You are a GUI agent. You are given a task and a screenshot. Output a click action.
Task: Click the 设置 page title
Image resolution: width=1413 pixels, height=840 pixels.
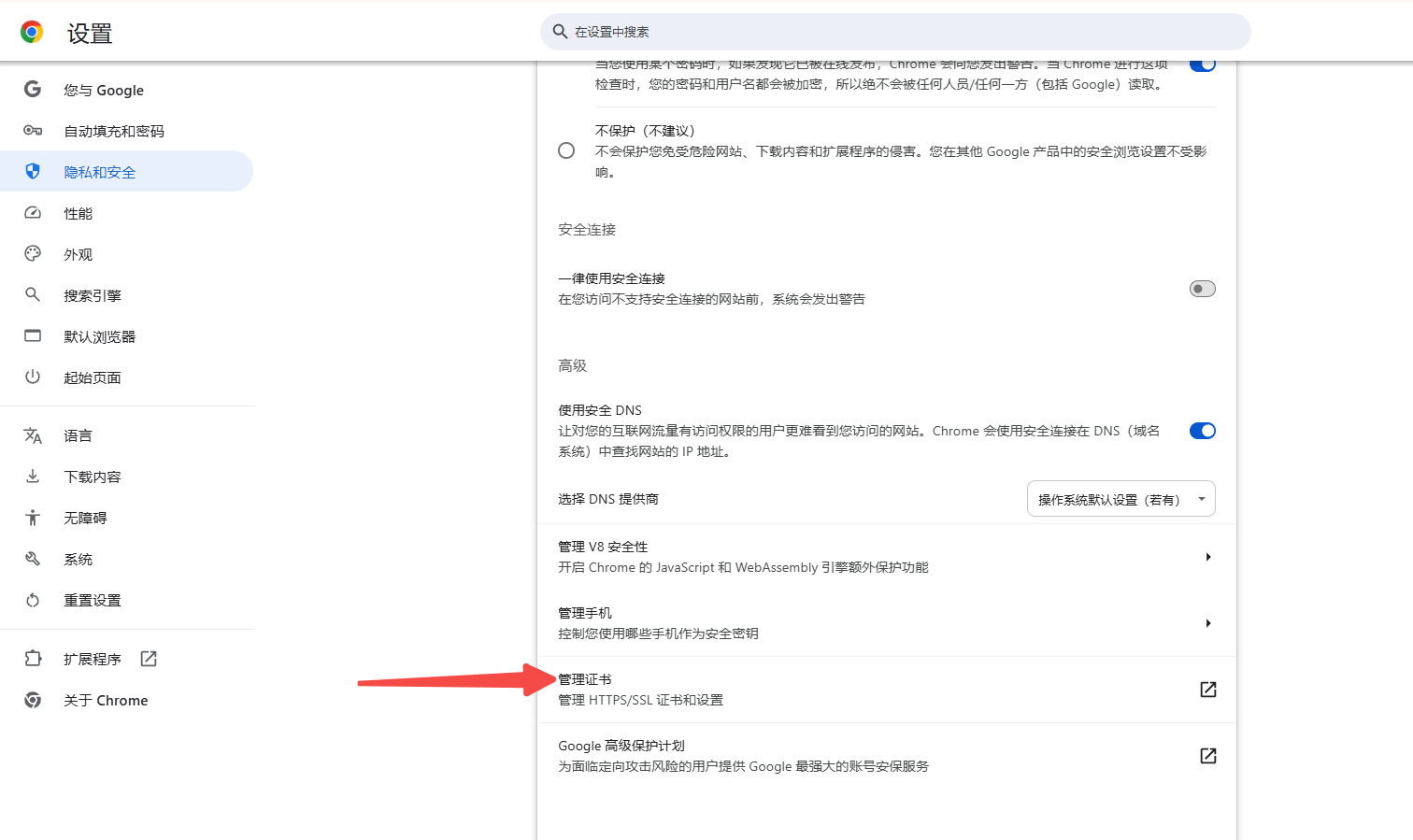pos(90,34)
